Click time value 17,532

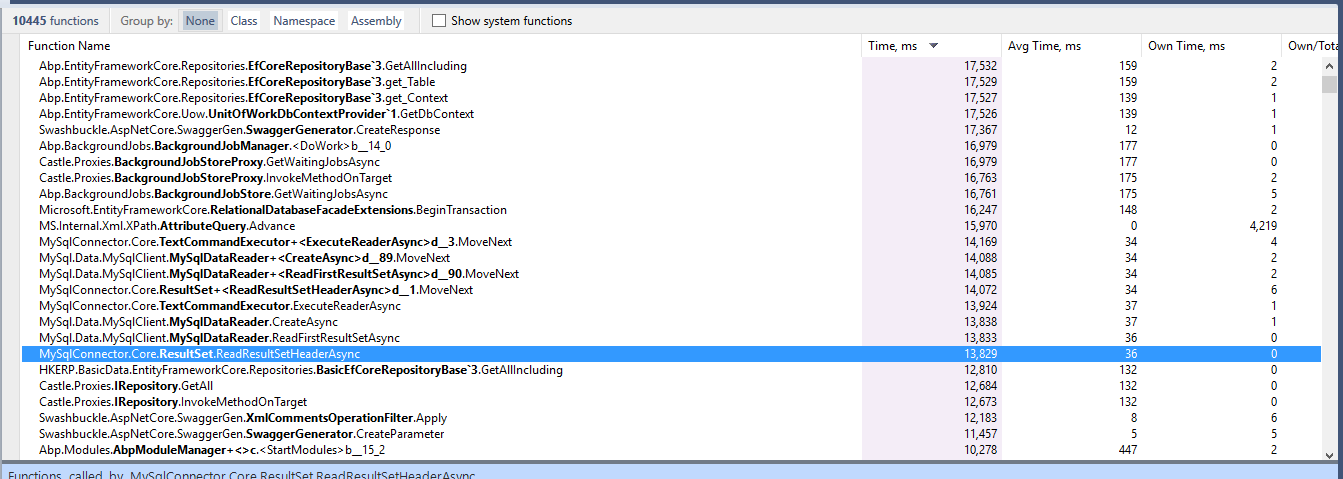(981, 66)
